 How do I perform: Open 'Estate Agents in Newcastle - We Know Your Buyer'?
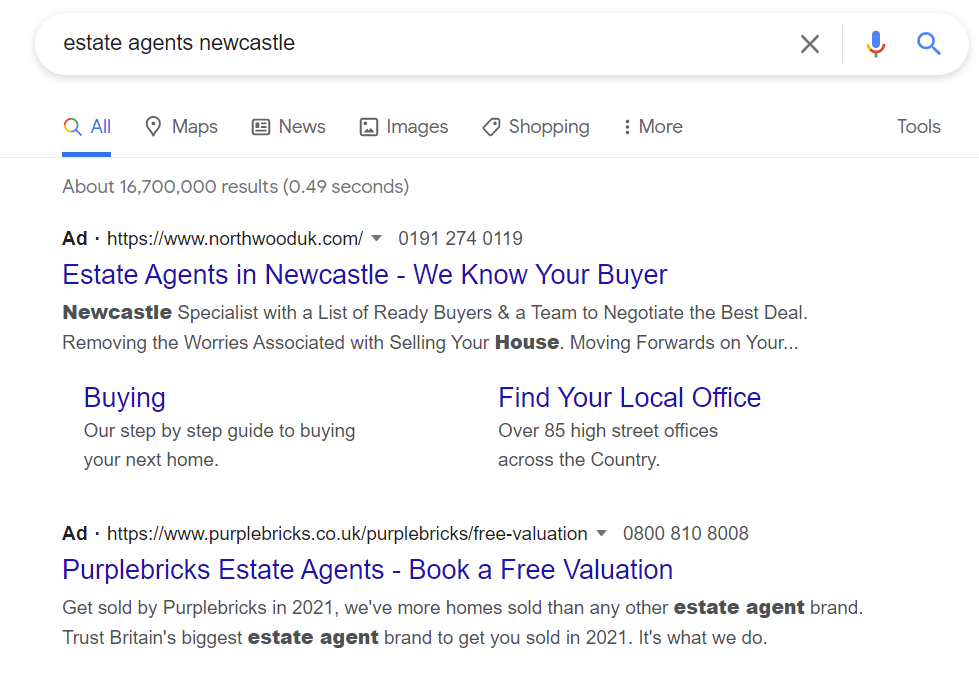[365, 275]
